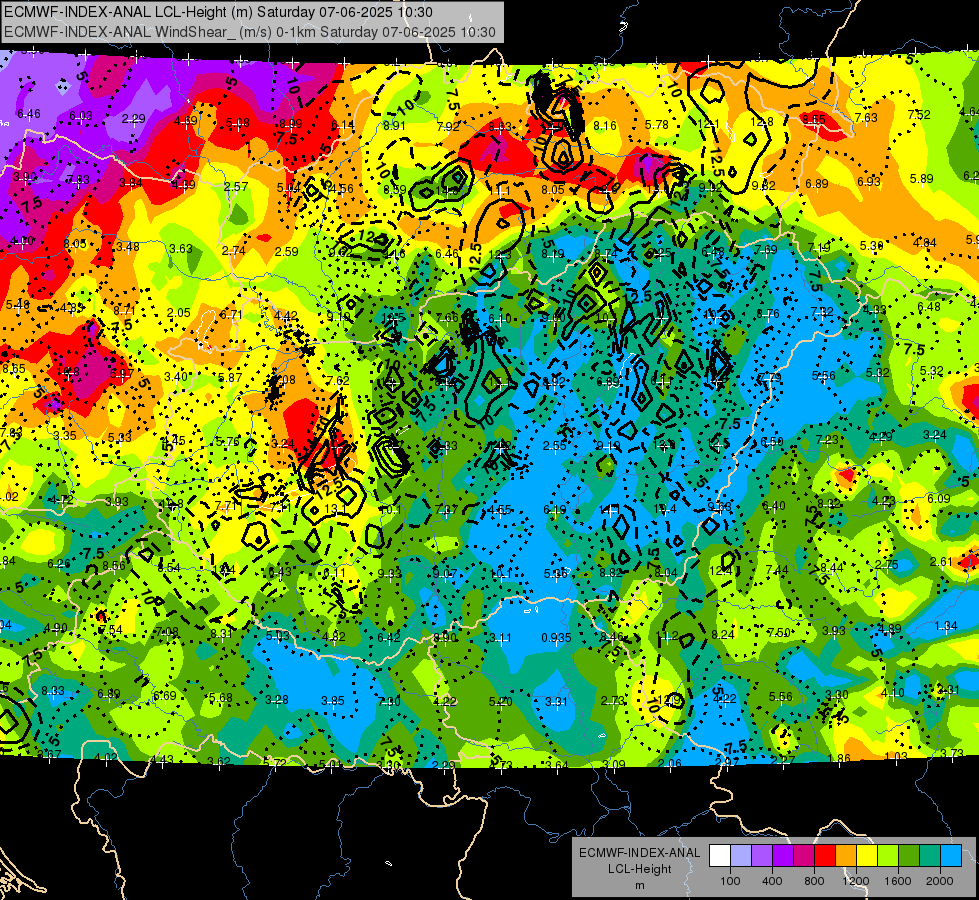This screenshot has width=979, height=900.
Task: Click LCL-Height text inside the legend box
Action: click(639, 869)
